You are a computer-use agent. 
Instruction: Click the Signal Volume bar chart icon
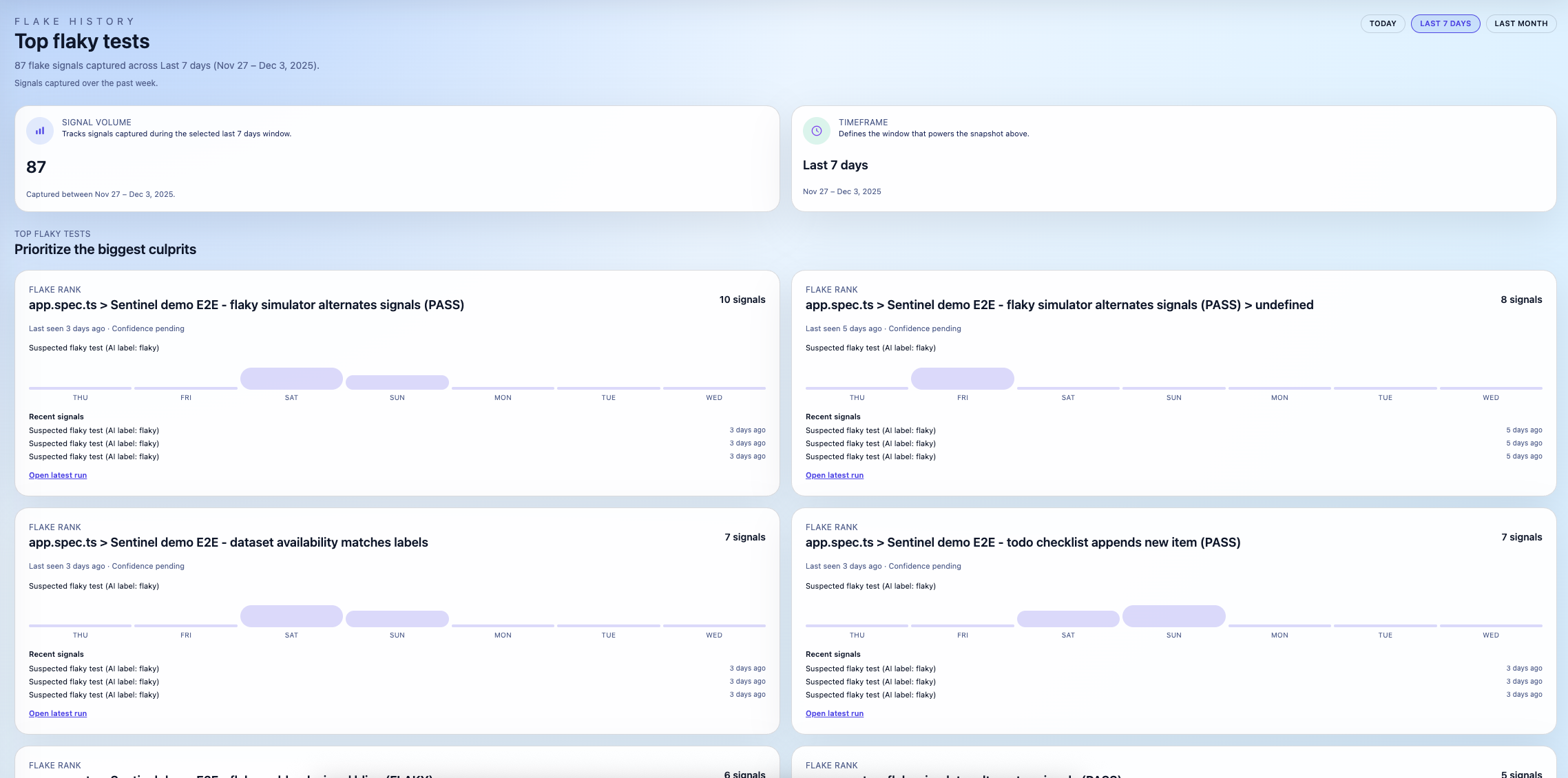(x=39, y=130)
